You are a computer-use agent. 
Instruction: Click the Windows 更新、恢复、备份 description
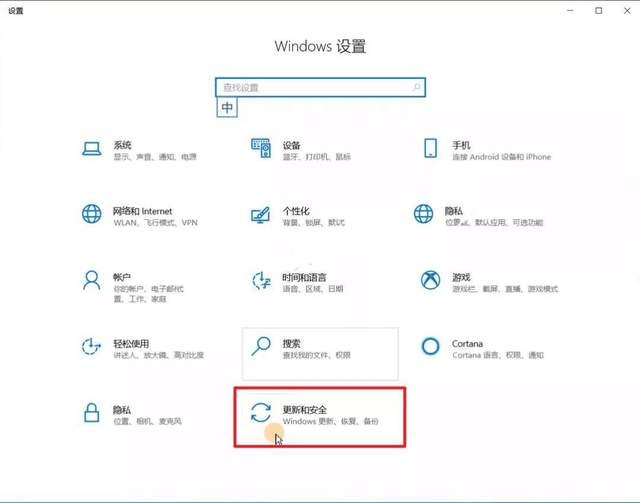pyautogui.click(x=331, y=421)
